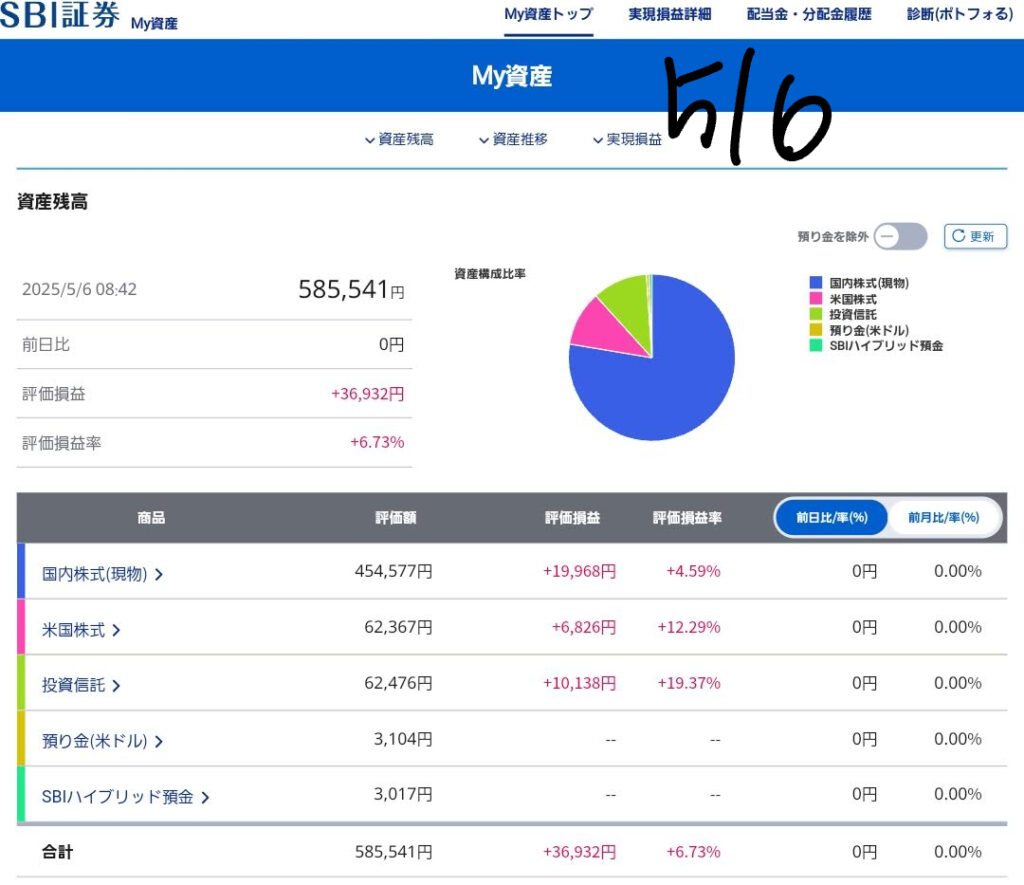Image resolution: width=1024 pixels, height=885 pixels.
Task: Expand the 資産残高 section dropdown
Action: [x=399, y=140]
